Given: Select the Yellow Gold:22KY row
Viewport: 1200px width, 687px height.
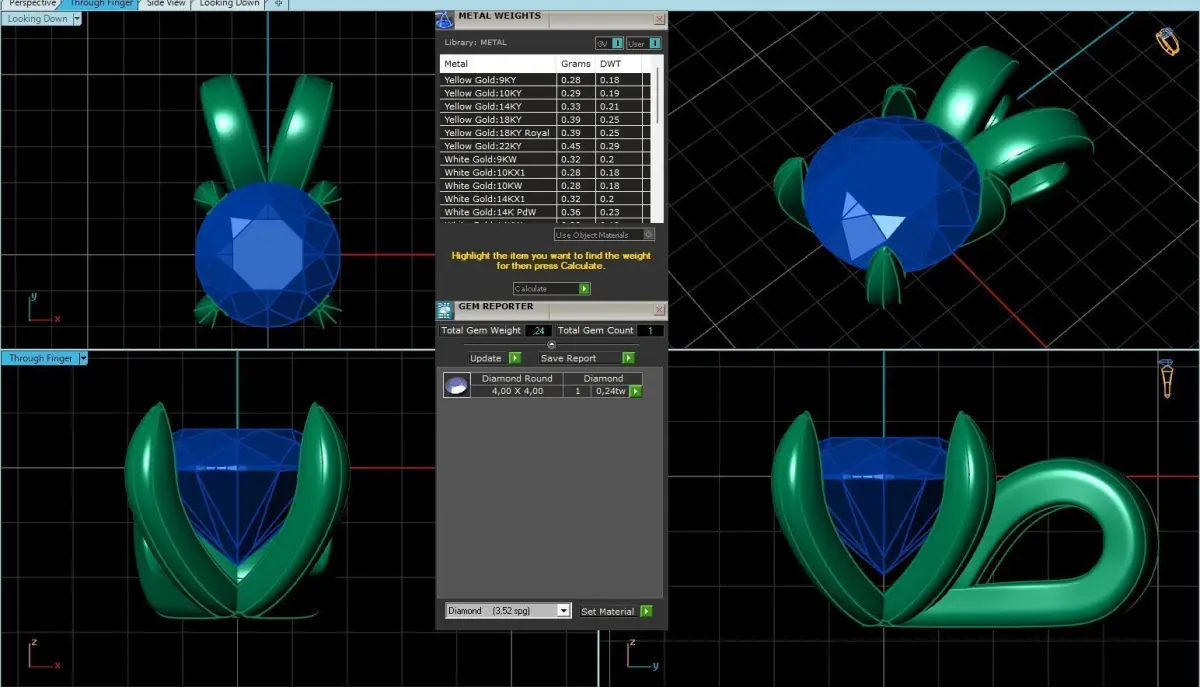Looking at the screenshot, I should [x=545, y=146].
